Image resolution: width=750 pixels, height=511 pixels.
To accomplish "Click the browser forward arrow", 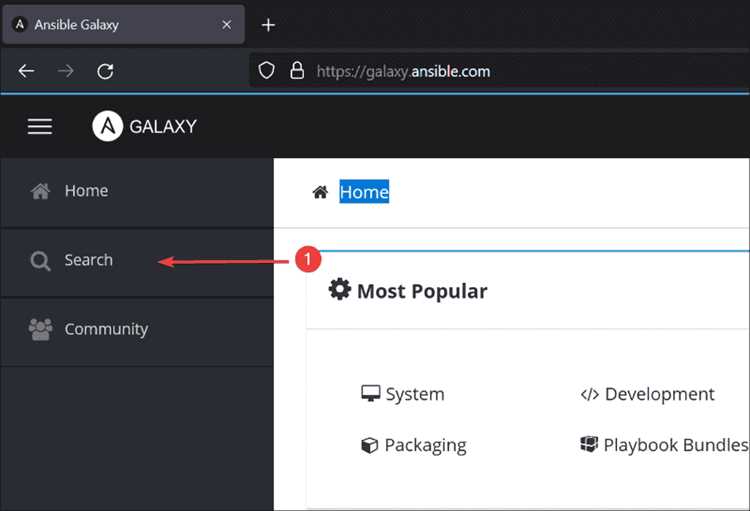I will (66, 71).
